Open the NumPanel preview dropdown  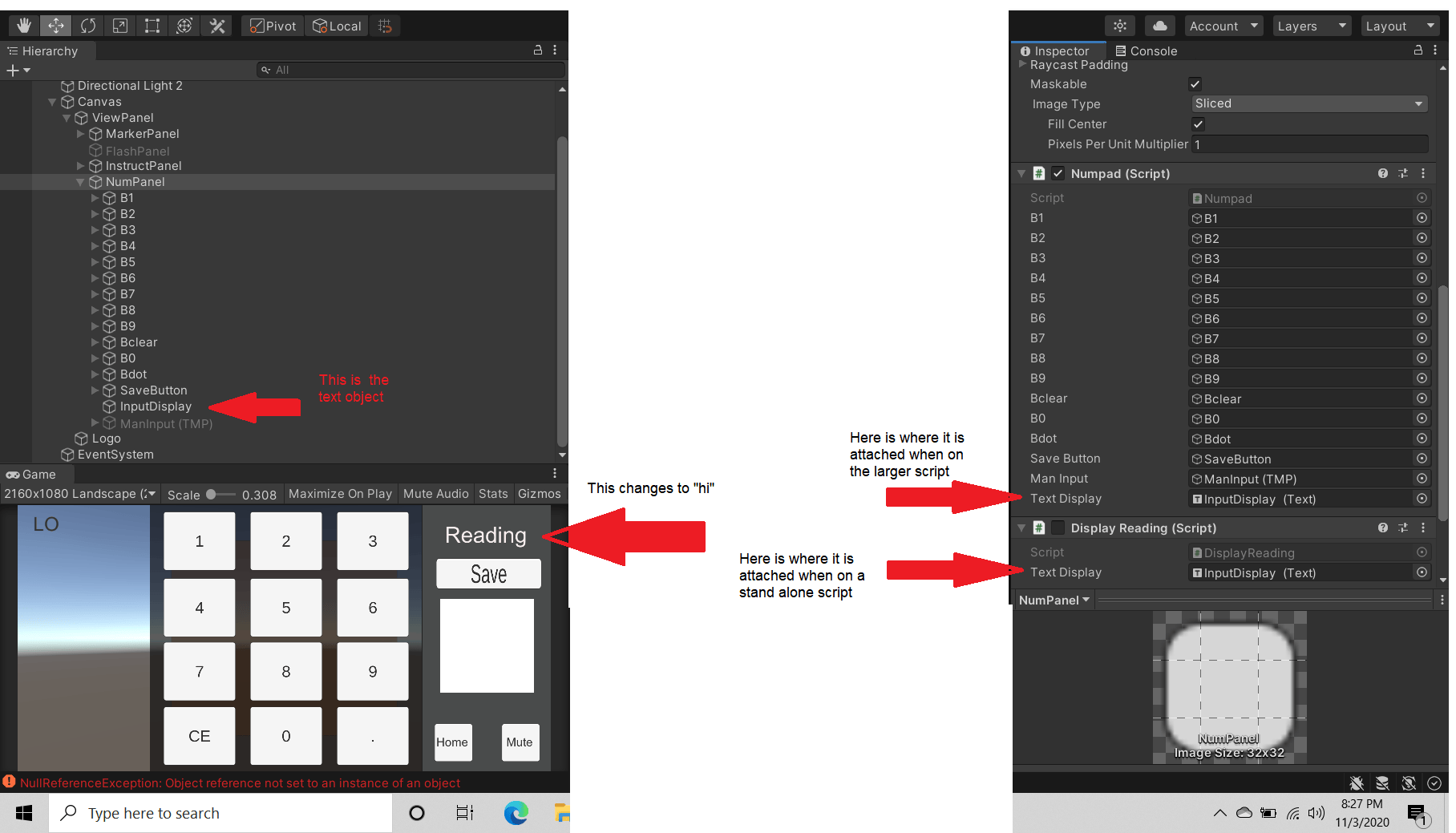pyautogui.click(x=1054, y=600)
